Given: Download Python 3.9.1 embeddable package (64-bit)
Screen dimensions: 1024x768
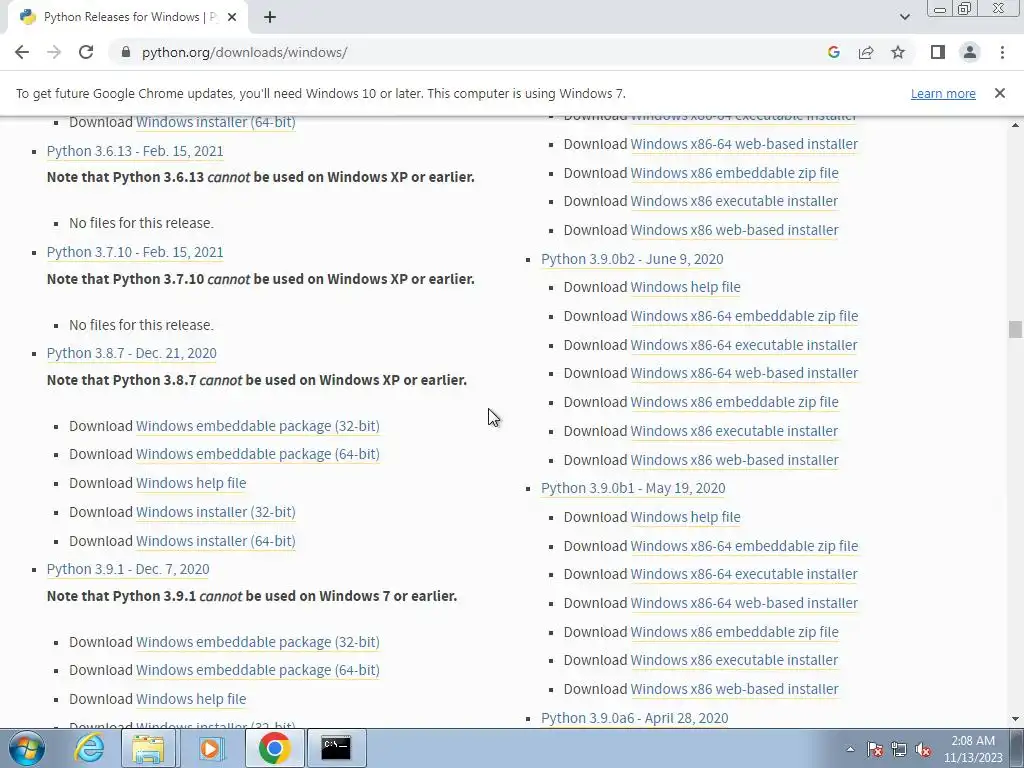Looking at the screenshot, I should pos(257,670).
